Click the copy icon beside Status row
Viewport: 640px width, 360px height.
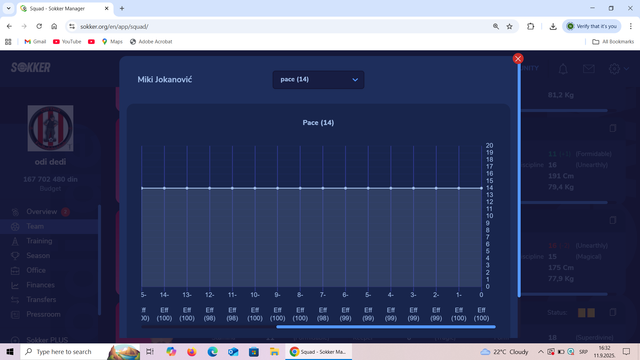point(613,313)
